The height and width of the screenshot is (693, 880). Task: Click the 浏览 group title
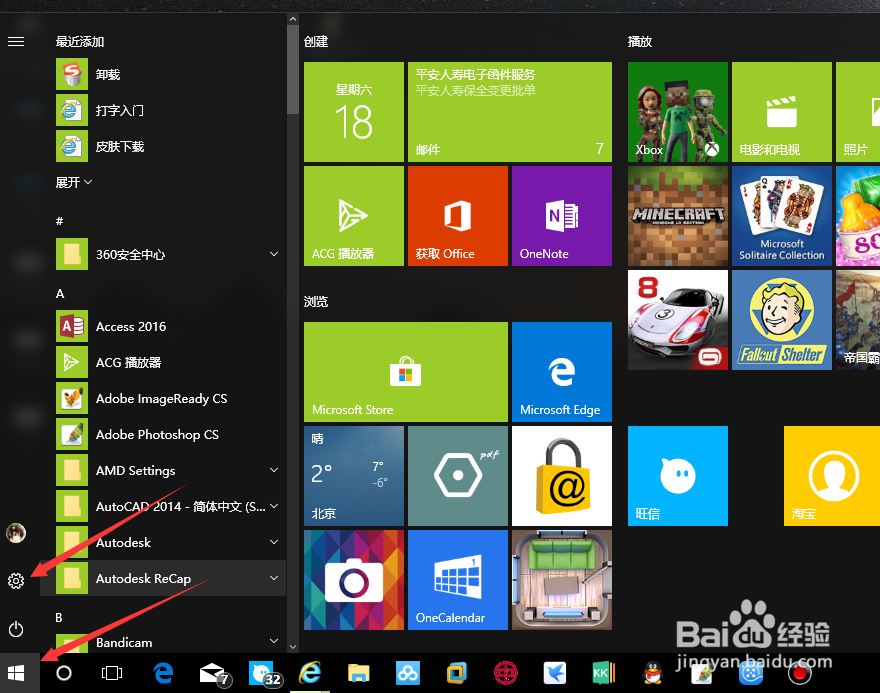pos(316,301)
